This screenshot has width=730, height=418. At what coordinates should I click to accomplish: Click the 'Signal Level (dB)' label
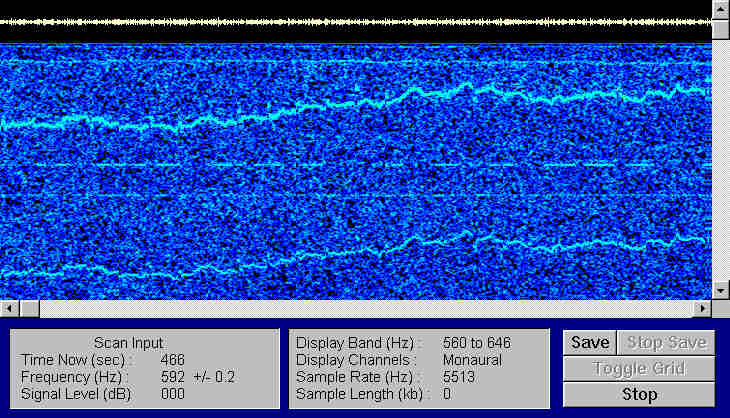coord(76,394)
